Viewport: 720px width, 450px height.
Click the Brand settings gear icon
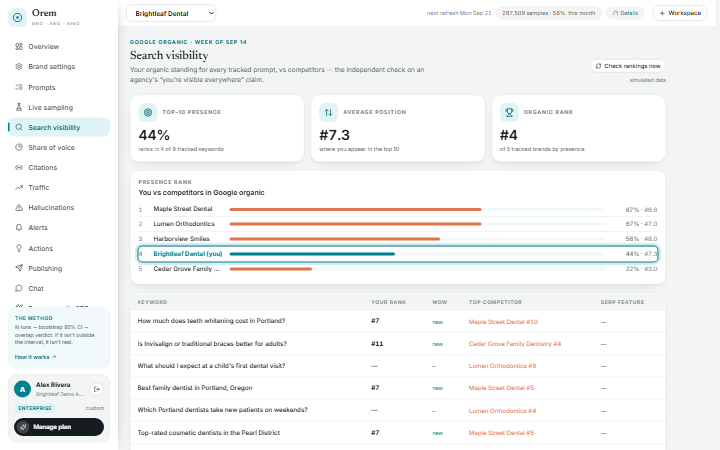(19, 67)
